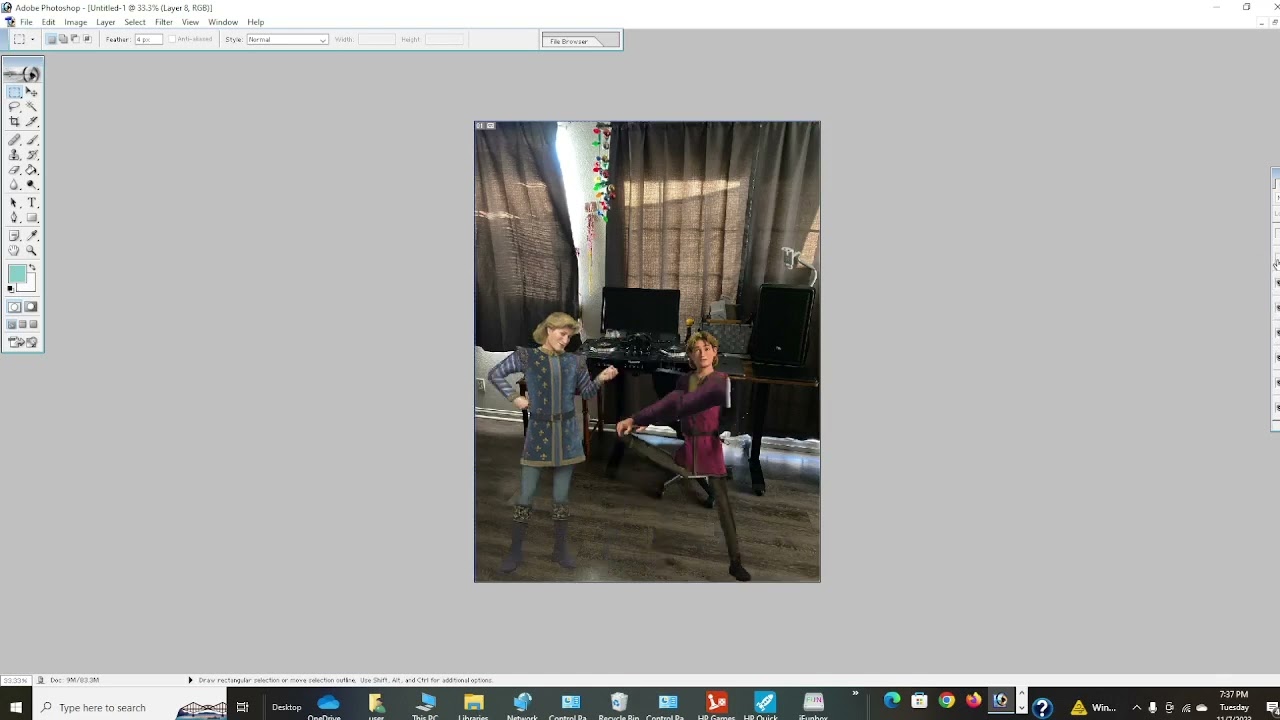The image size is (1280, 720).
Task: Open the Layer menu
Action: 105,22
